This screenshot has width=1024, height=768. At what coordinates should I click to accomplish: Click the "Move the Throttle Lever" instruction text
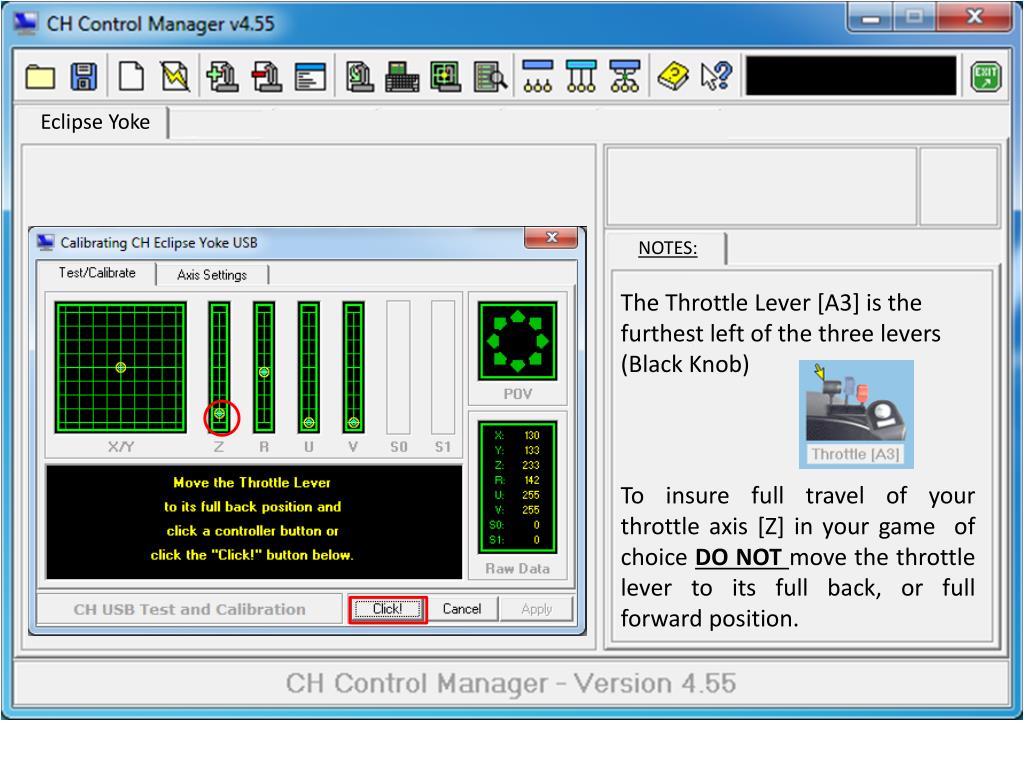pyautogui.click(x=252, y=483)
